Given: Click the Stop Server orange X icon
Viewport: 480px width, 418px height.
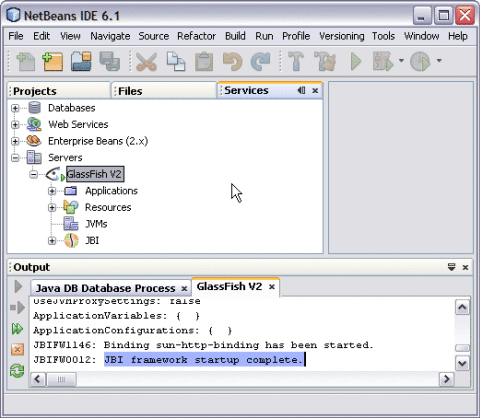Looking at the screenshot, I should point(17,350).
